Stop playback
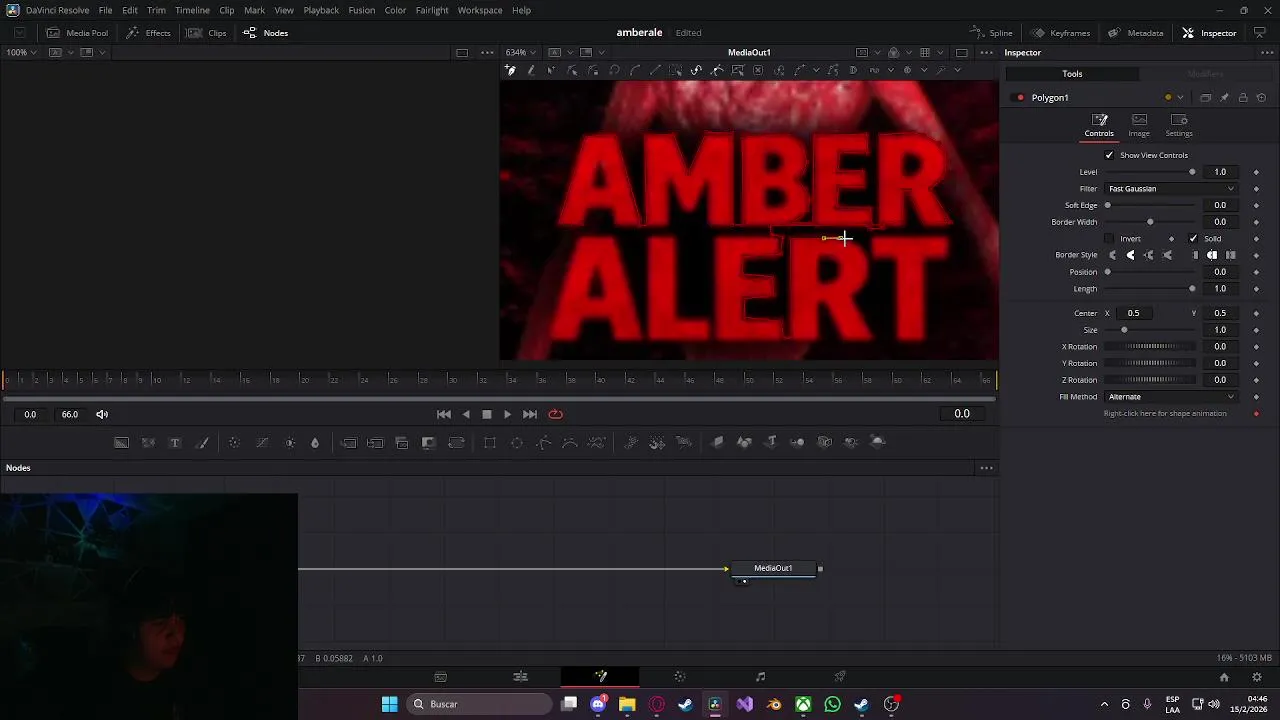The width and height of the screenshot is (1280, 720). [x=487, y=414]
